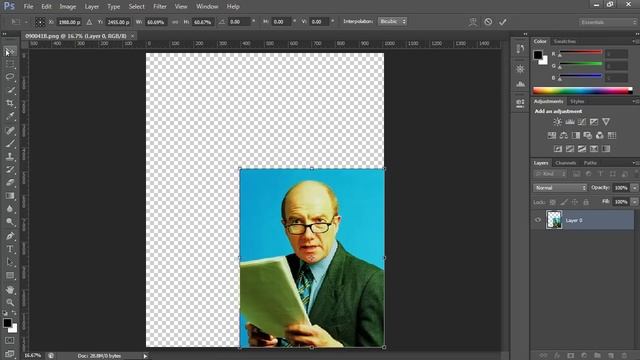Select the Lasso tool
The image size is (640, 360).
tap(10, 77)
